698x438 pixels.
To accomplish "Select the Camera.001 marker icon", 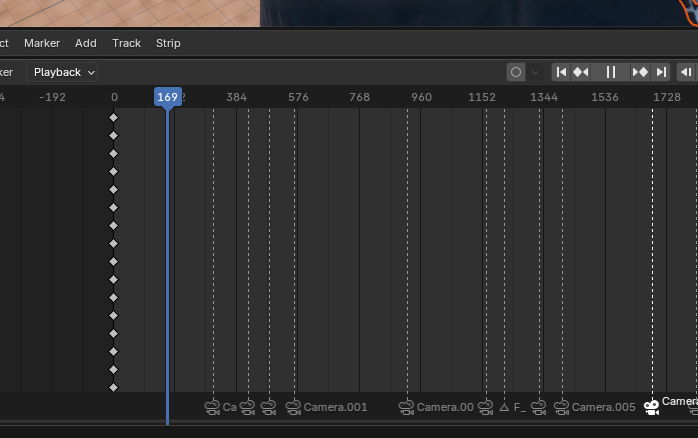I will [293, 407].
